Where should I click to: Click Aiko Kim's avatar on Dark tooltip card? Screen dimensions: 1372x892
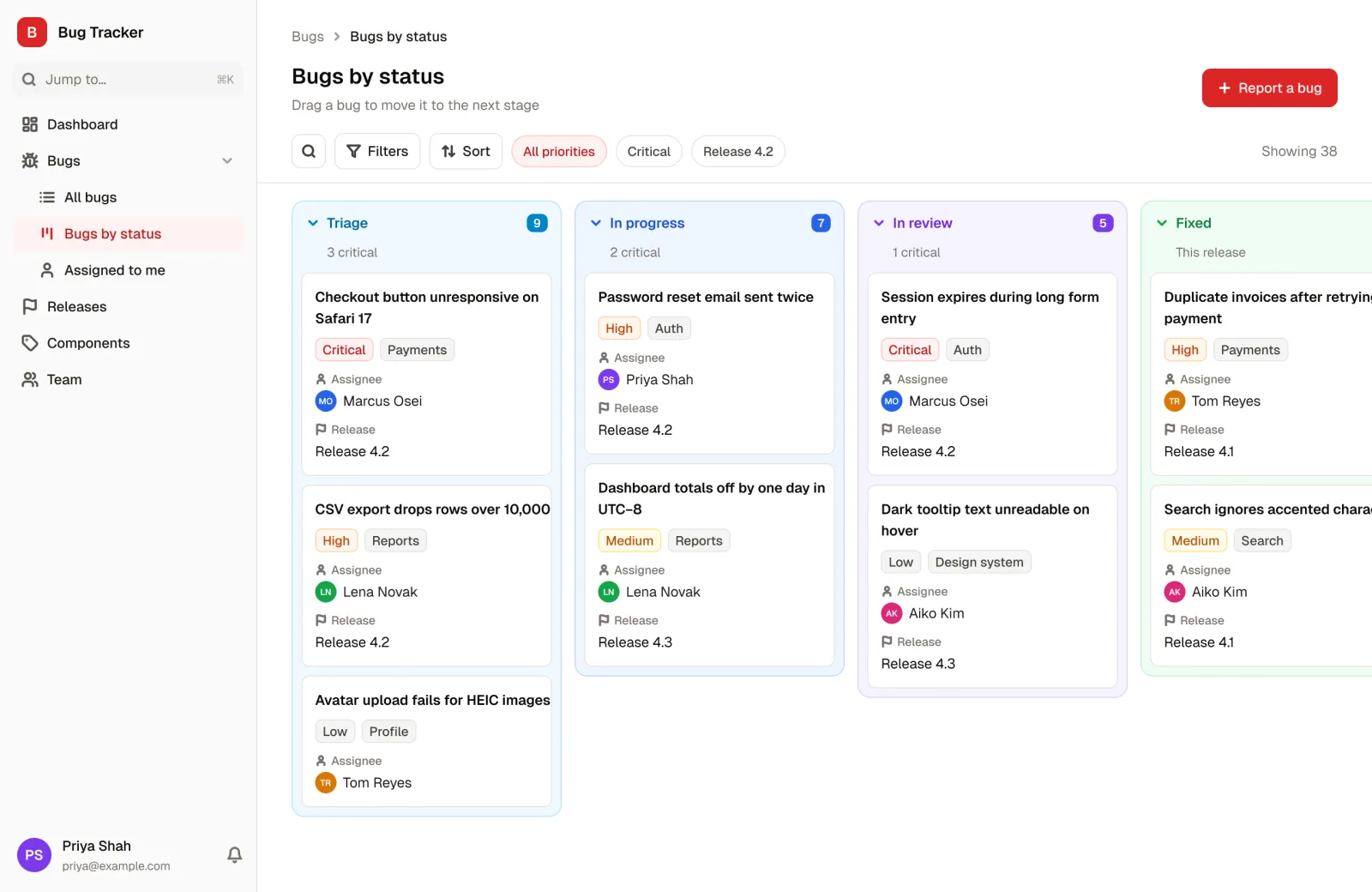tap(892, 613)
